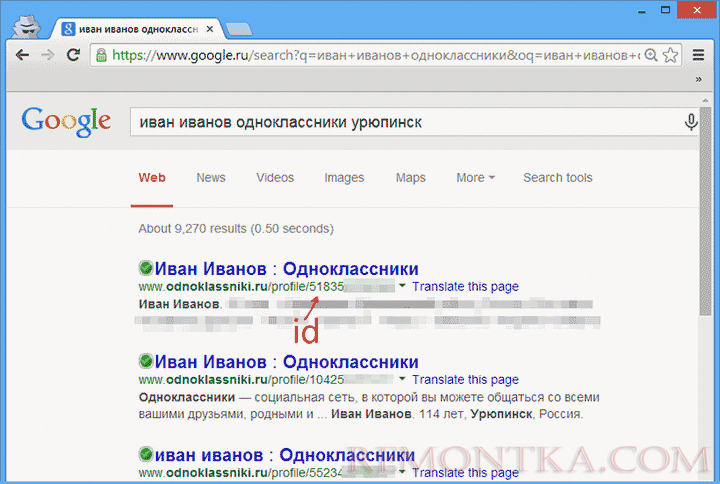Start voice search with the microphone icon

[x=690, y=122]
